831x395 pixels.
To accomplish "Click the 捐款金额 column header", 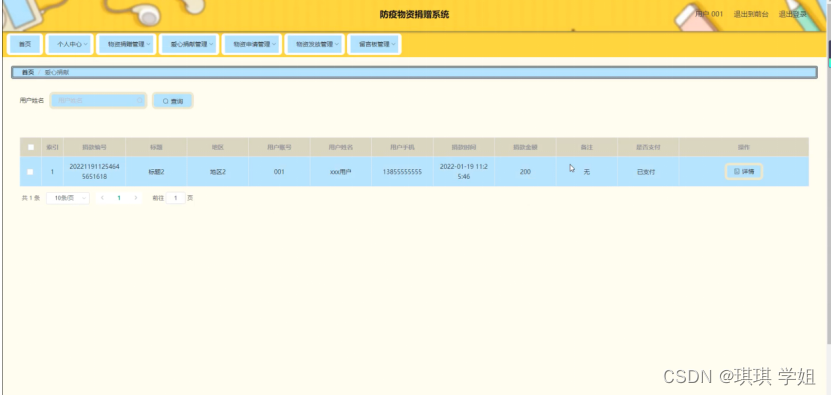I will coord(525,147).
